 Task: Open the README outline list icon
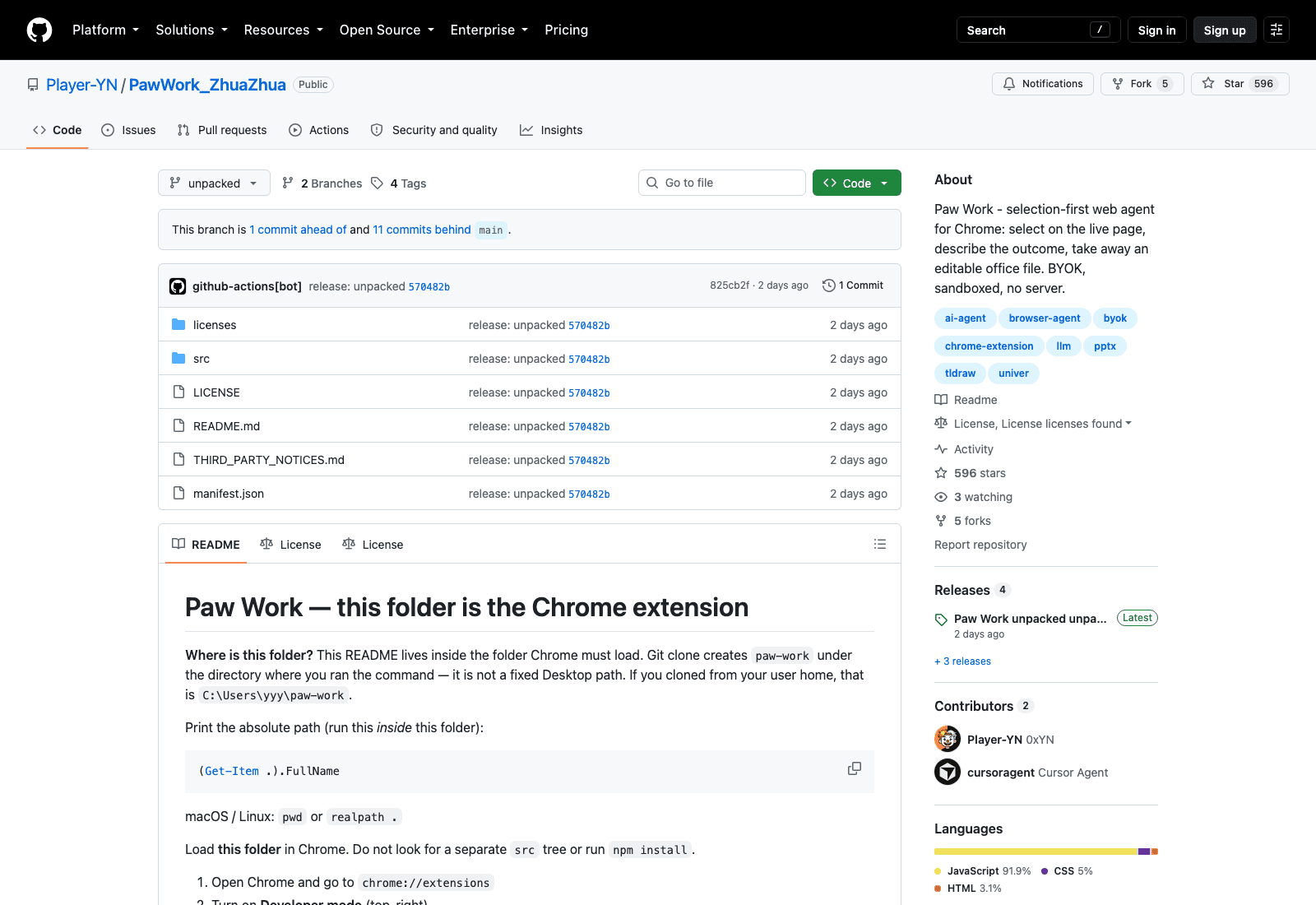pyautogui.click(x=880, y=544)
